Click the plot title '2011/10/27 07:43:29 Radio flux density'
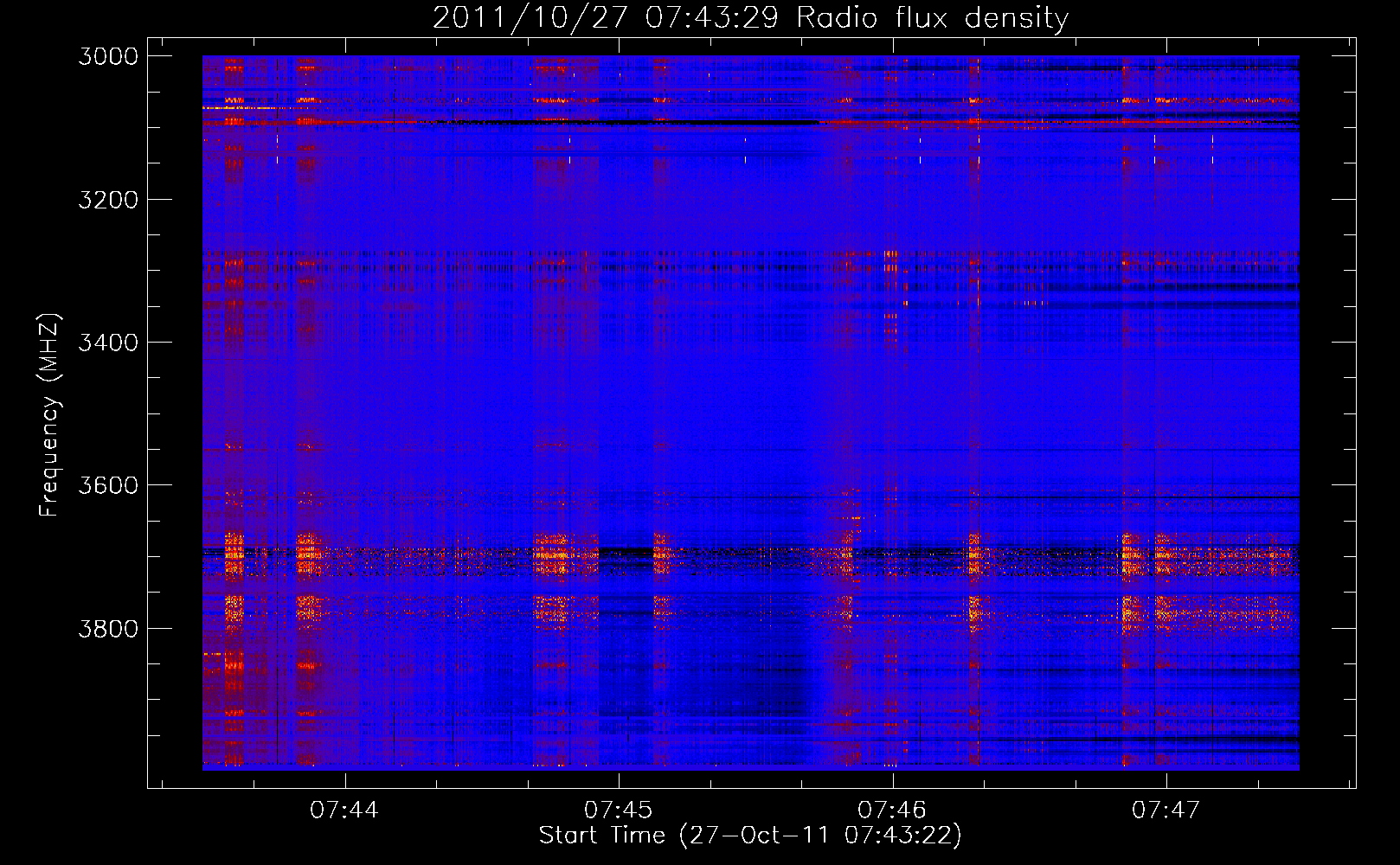The width and height of the screenshot is (1400, 865). 750,18
